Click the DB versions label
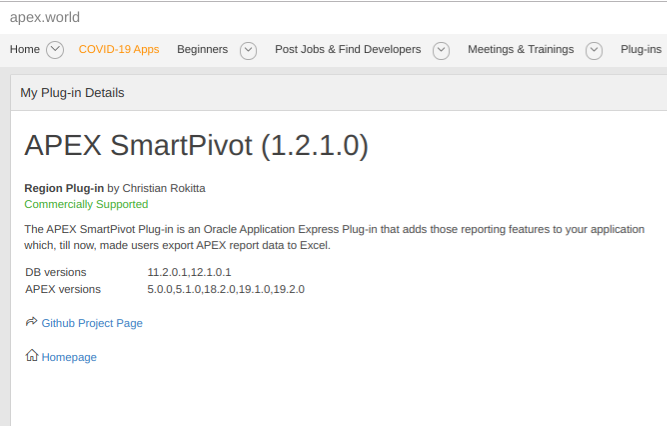The height and width of the screenshot is (426, 667). [56, 272]
